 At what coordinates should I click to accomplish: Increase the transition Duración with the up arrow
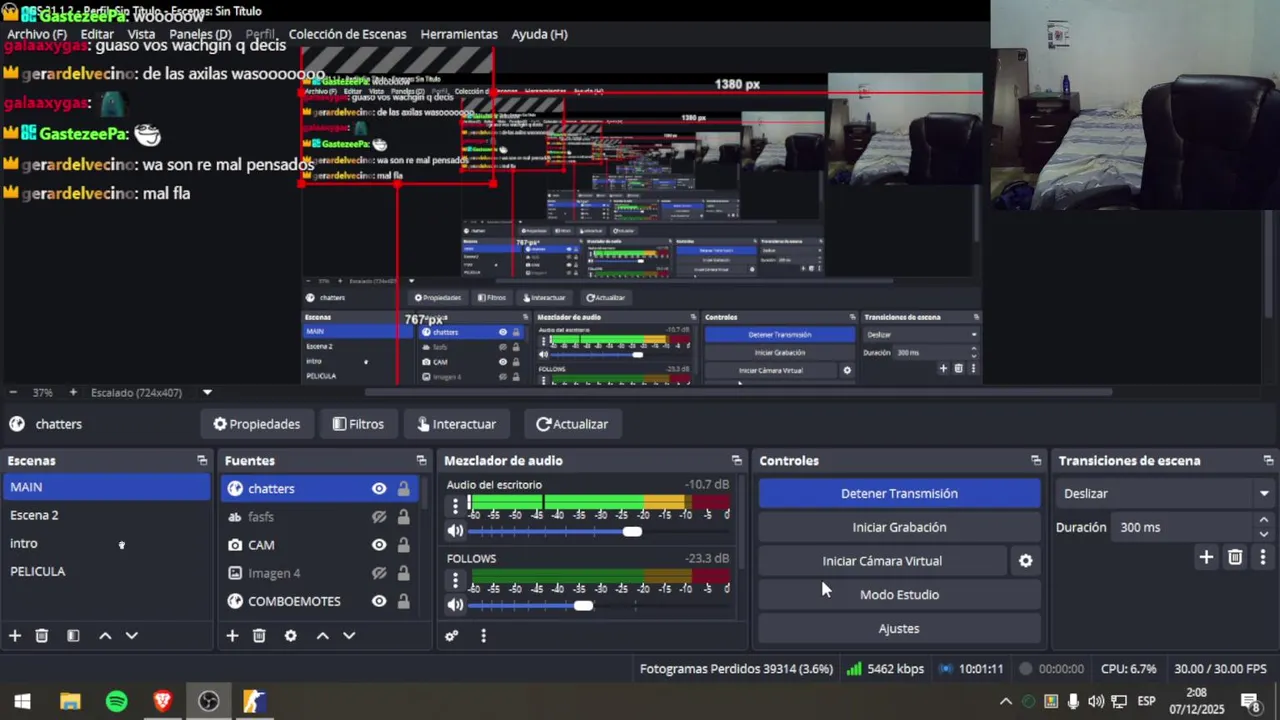(x=1264, y=520)
